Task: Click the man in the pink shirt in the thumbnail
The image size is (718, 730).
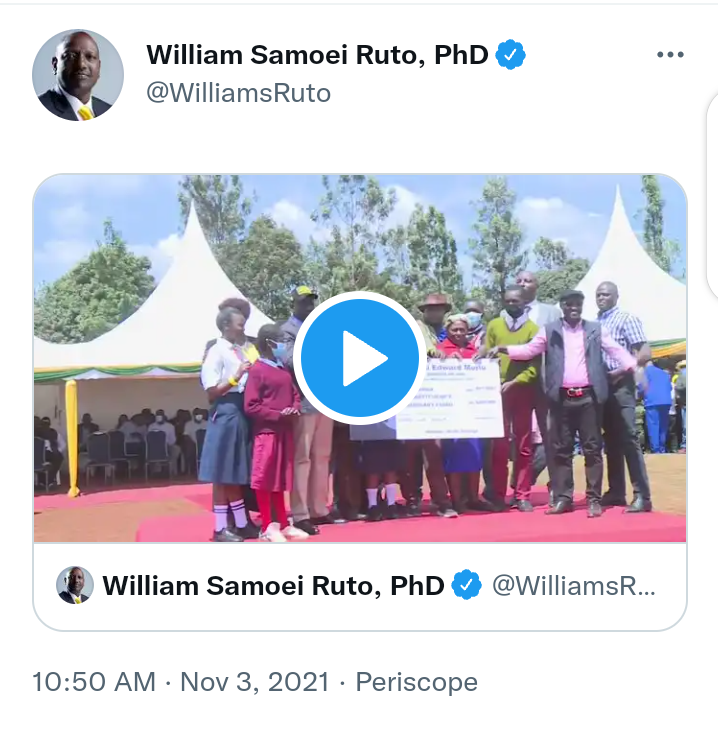Action: click(x=574, y=400)
